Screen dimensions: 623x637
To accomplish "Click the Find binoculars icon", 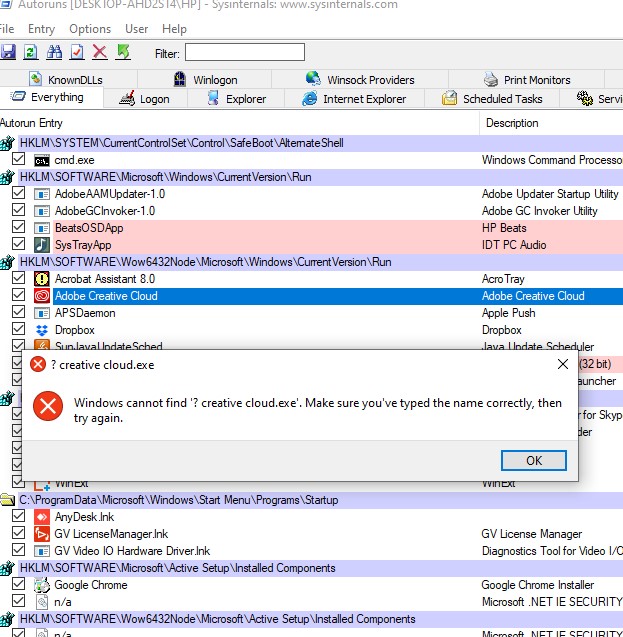I will (54, 52).
